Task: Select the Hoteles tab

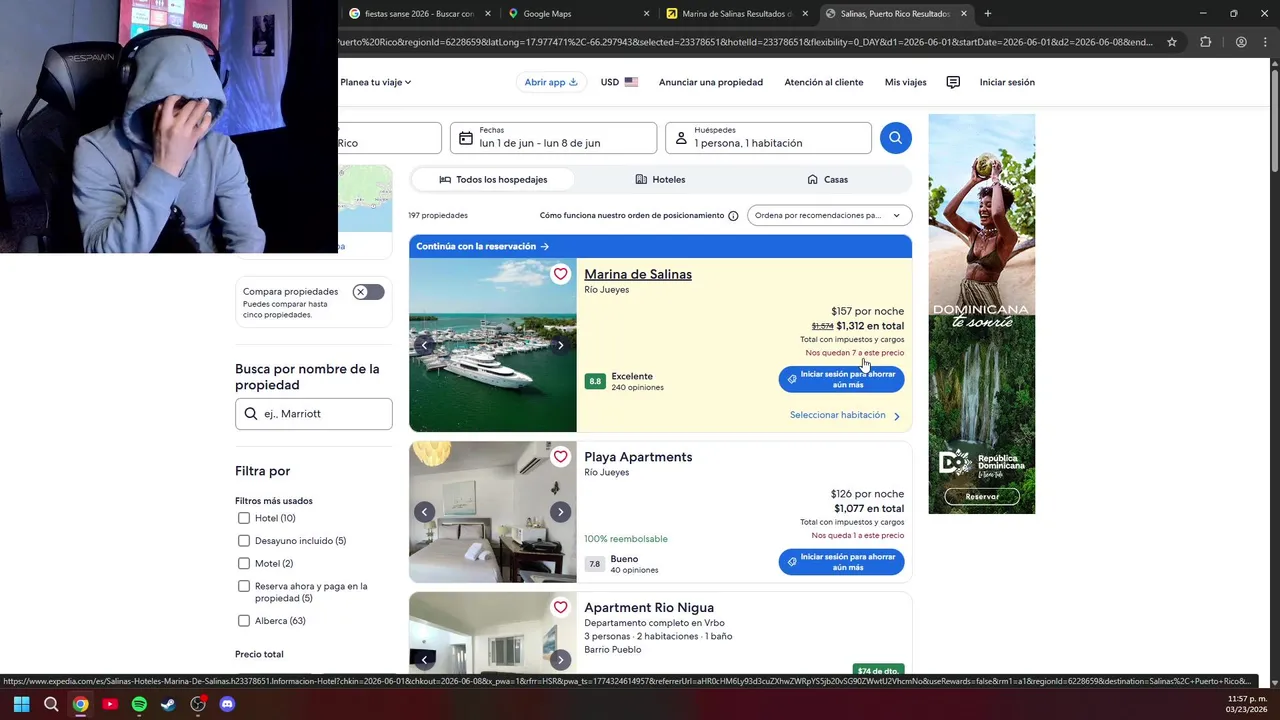Action: pos(660,180)
